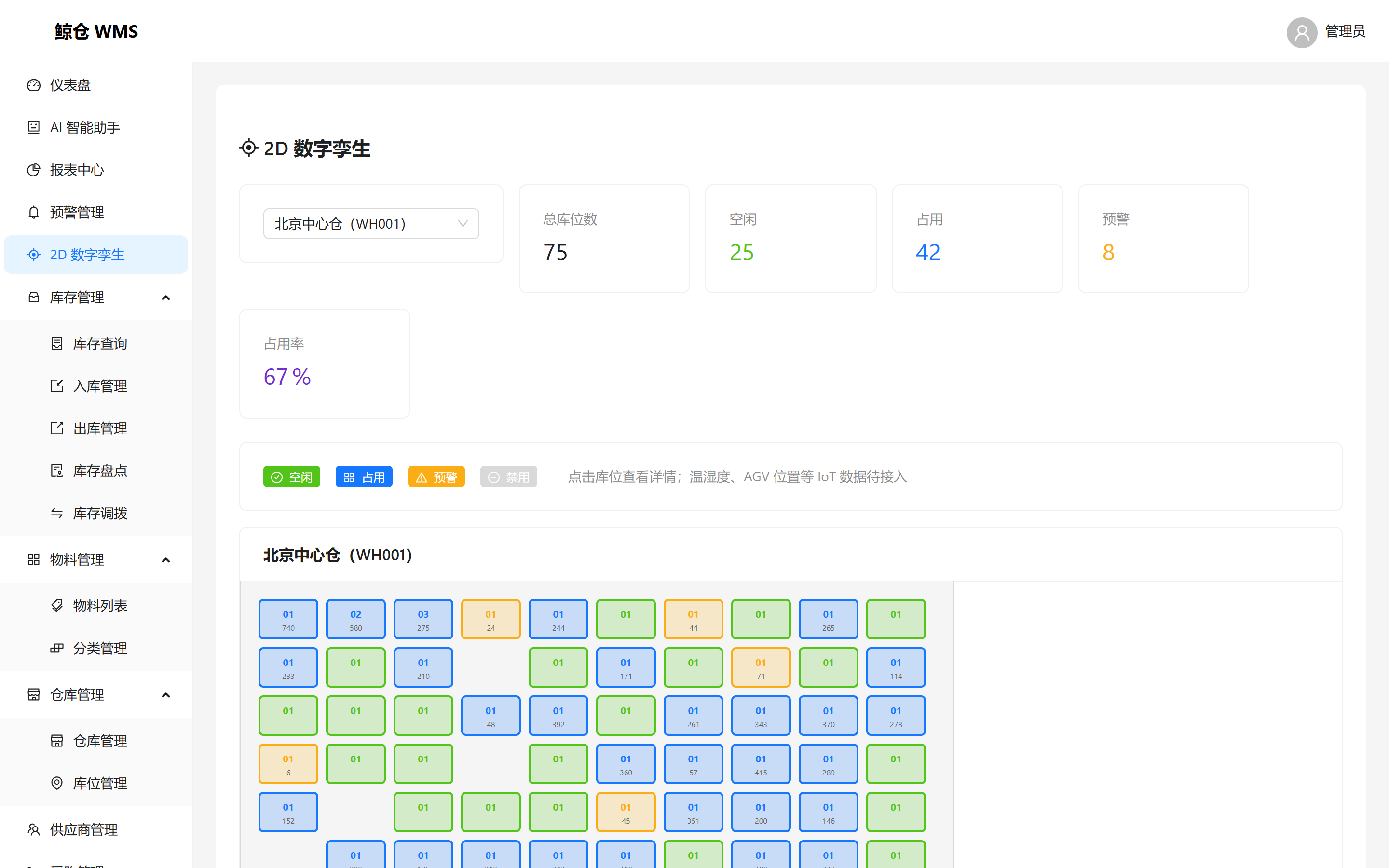Image resolution: width=1389 pixels, height=868 pixels.
Task: Click the grid icon beside 物料管理
Action: 34,560
